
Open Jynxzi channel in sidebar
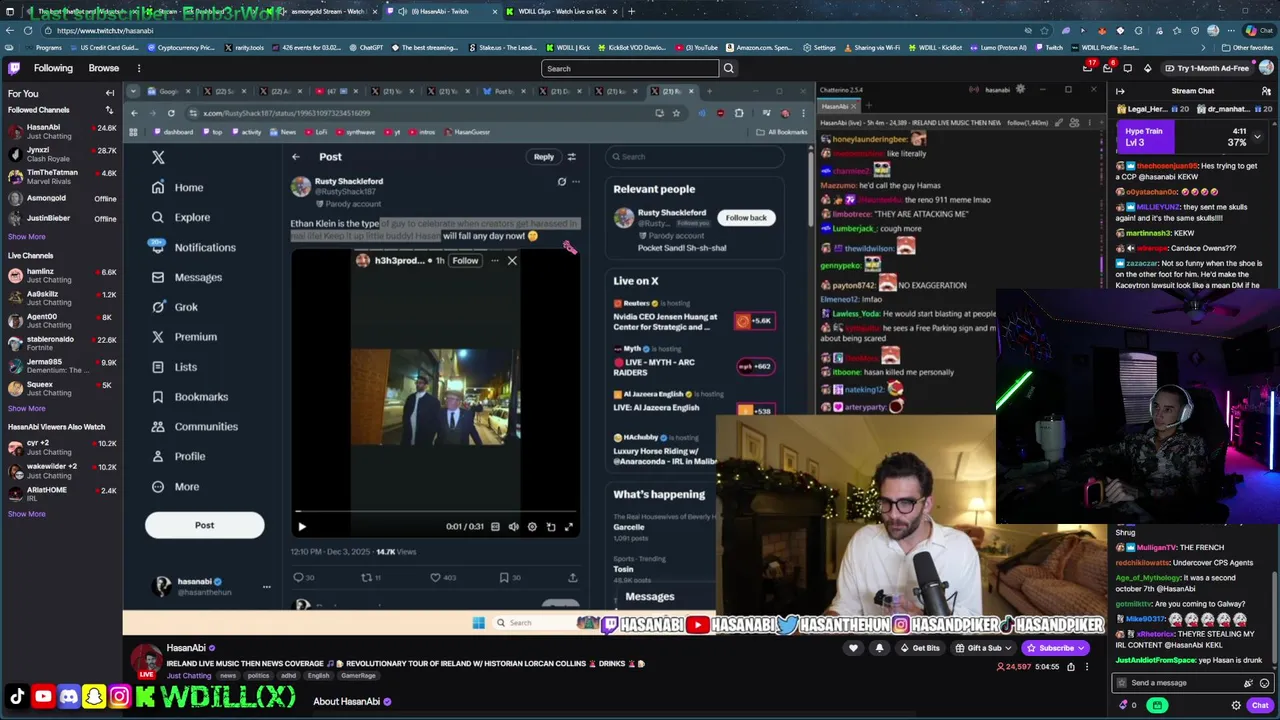tap(61, 154)
